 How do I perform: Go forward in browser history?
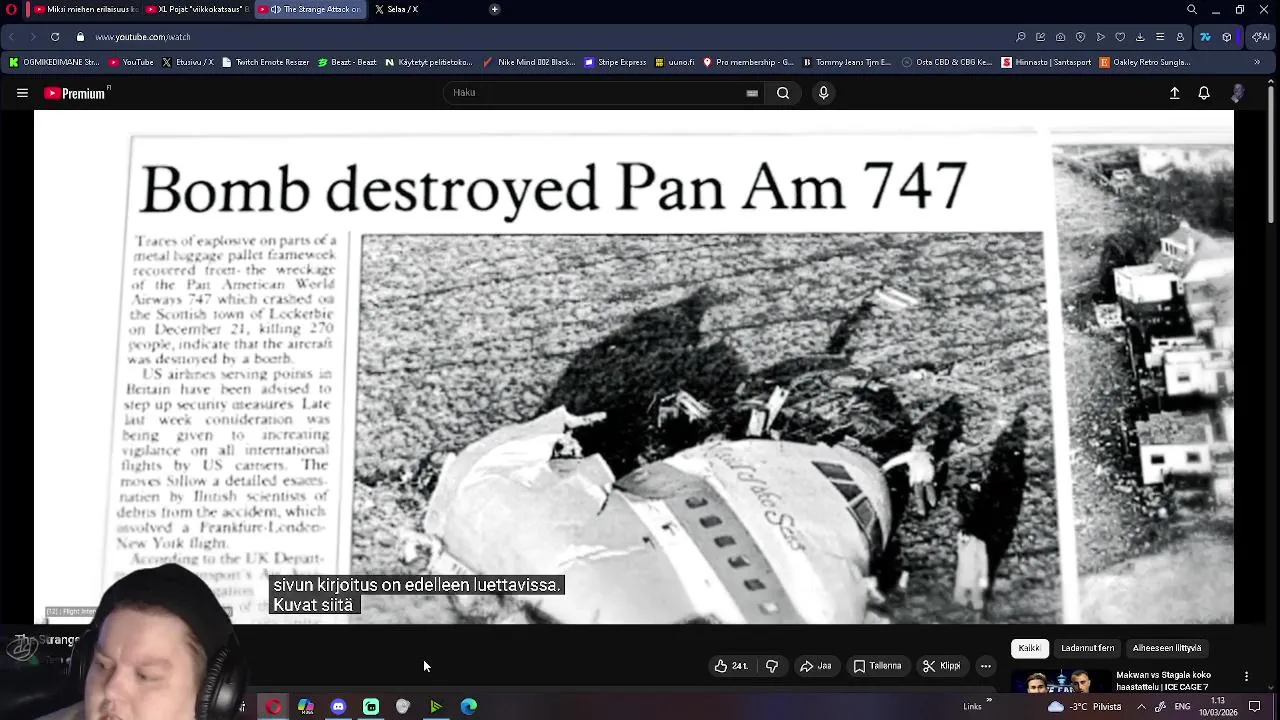coord(32,37)
